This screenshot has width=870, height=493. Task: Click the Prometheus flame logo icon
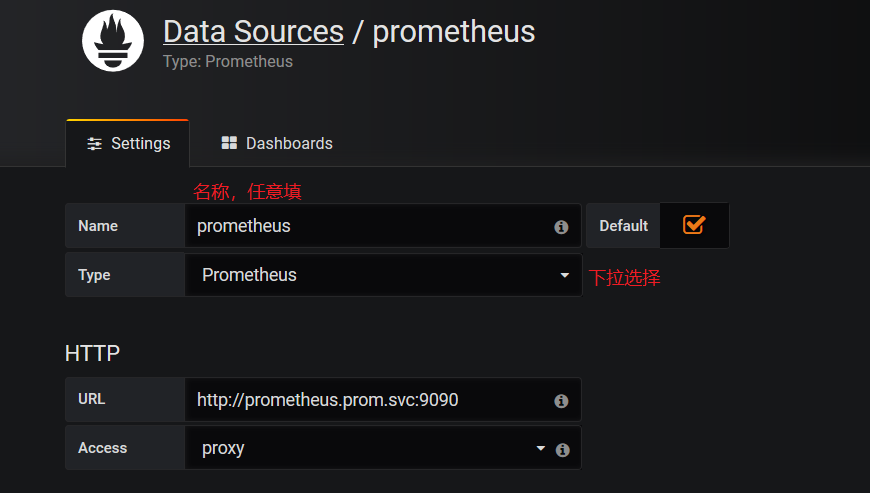click(x=113, y=41)
